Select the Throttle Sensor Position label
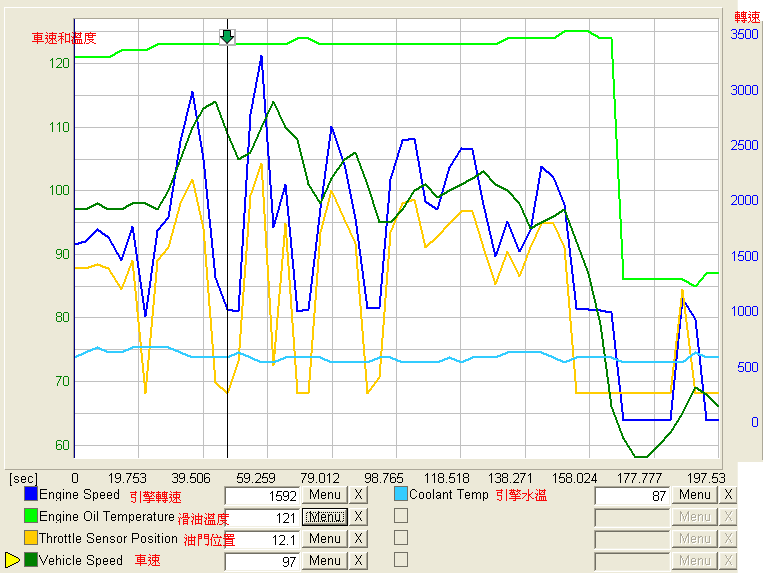The height and width of the screenshot is (573, 766). tap(108, 538)
